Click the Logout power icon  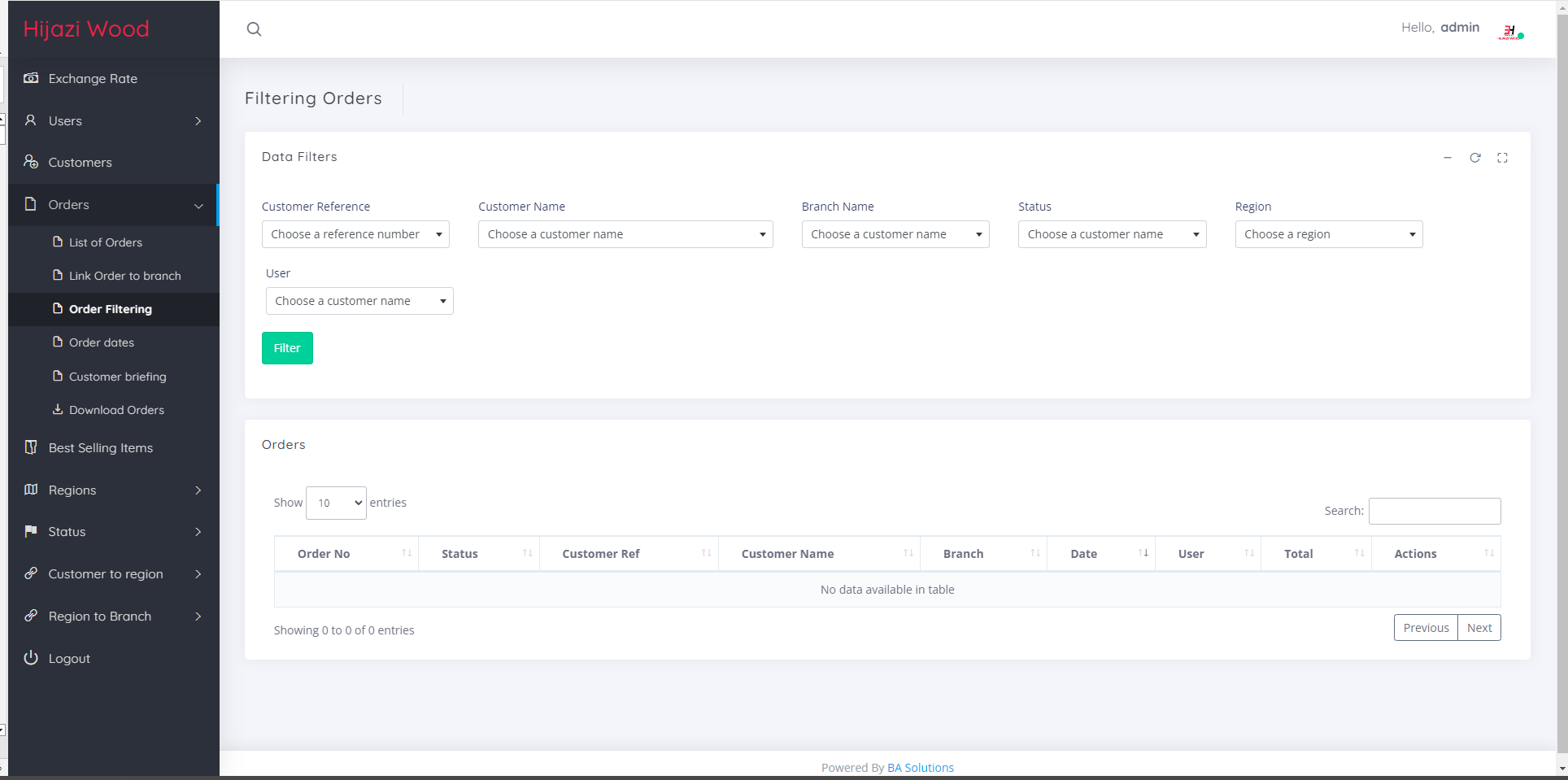[x=31, y=658]
